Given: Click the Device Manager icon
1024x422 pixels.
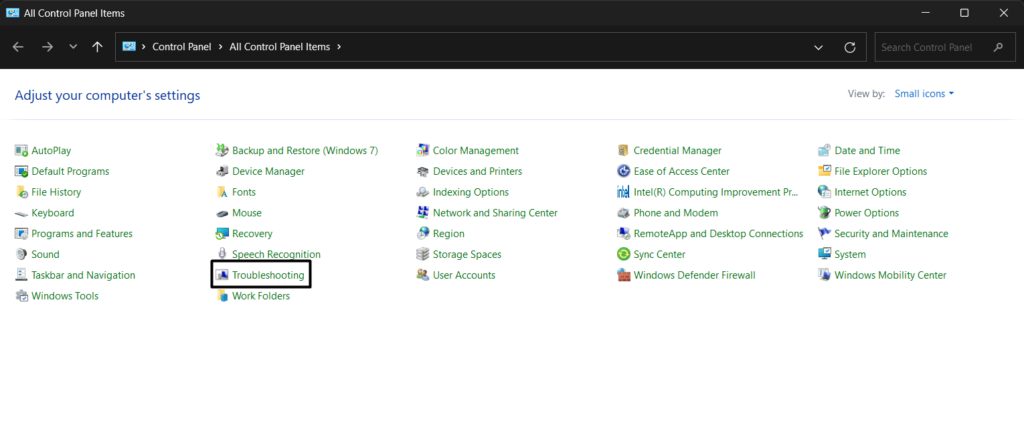Looking at the screenshot, I should 223,171.
